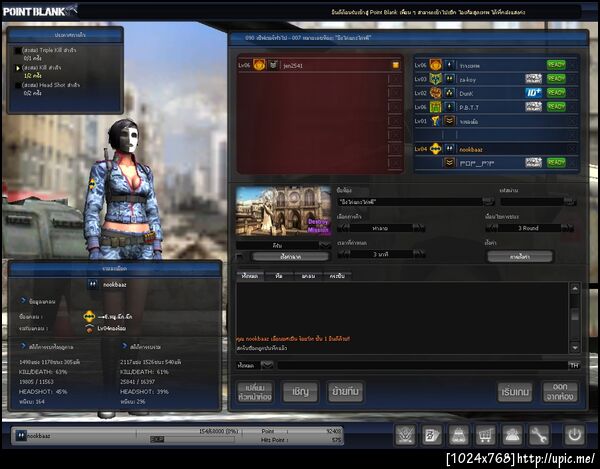Screen dimensions: 600x469
Task: Tick the checkbox left of the map random button
Action: coord(240,256)
